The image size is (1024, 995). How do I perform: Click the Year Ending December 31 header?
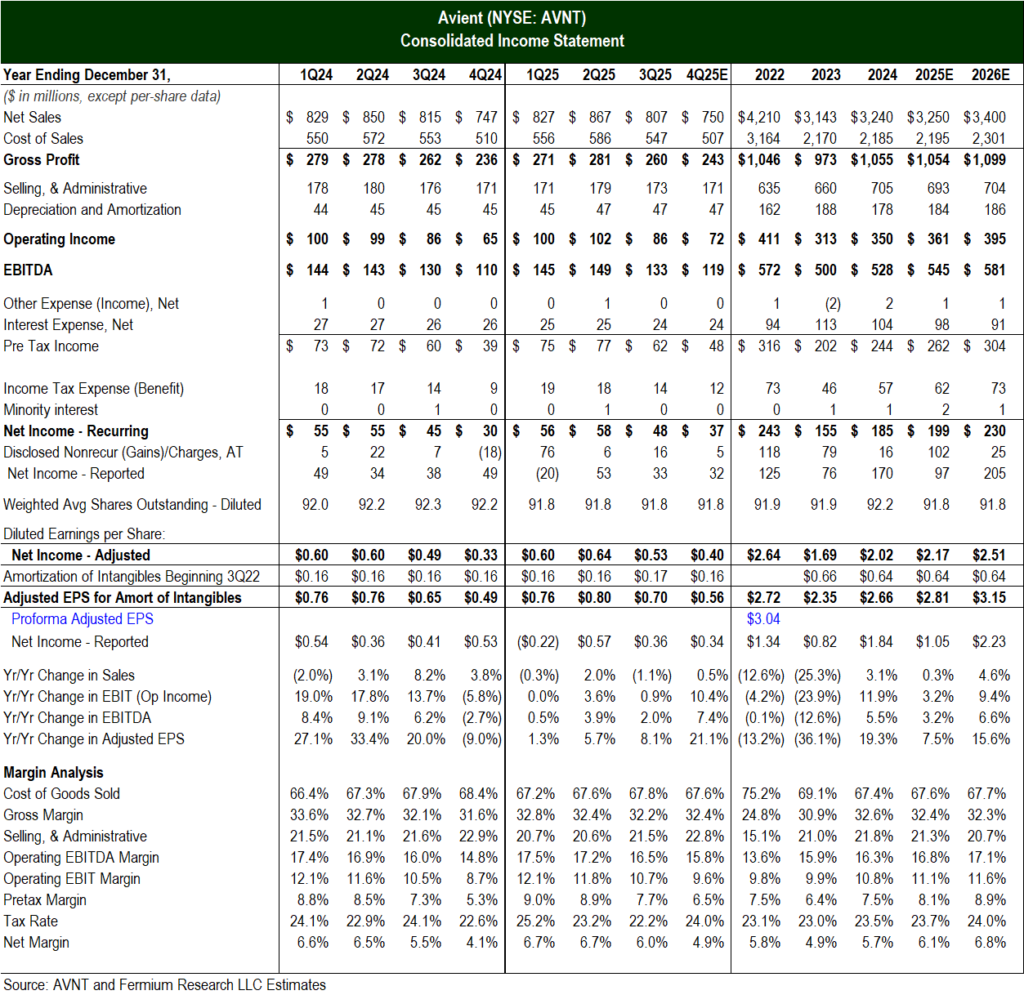pos(86,74)
